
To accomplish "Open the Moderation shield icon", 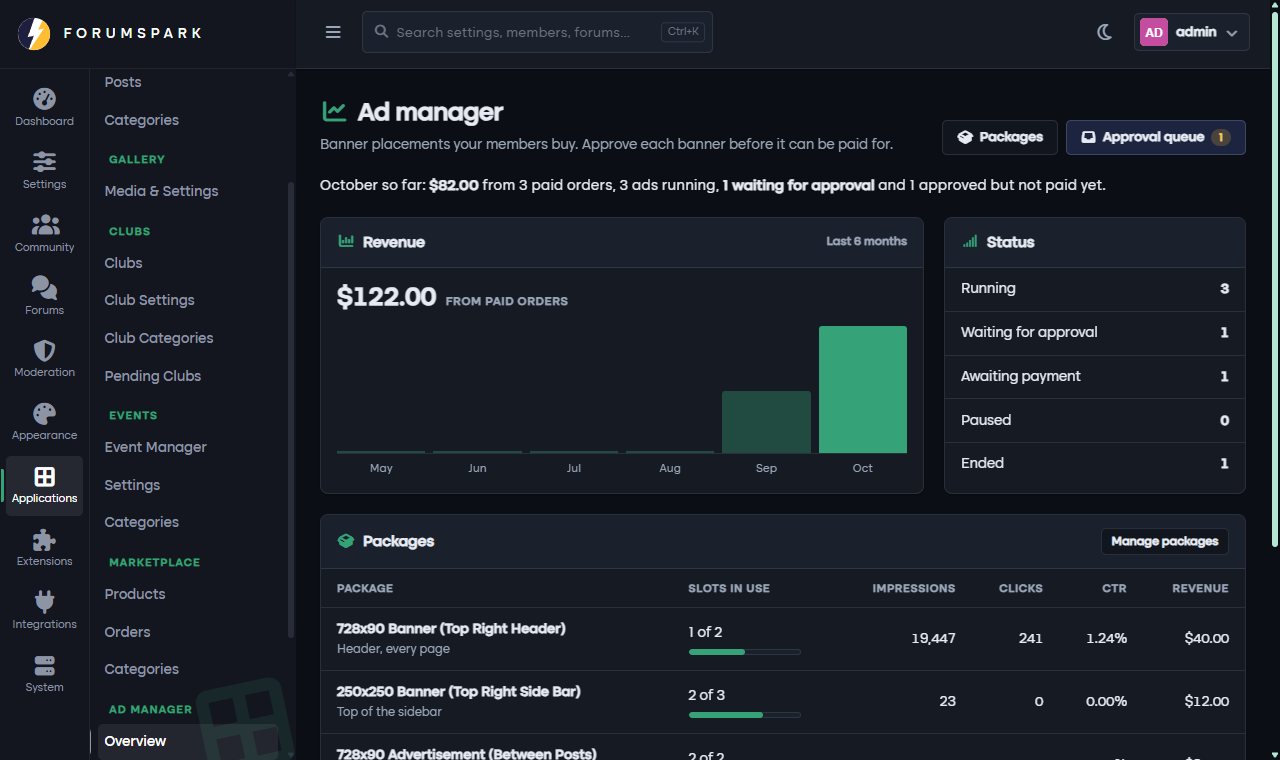I will 44,351.
